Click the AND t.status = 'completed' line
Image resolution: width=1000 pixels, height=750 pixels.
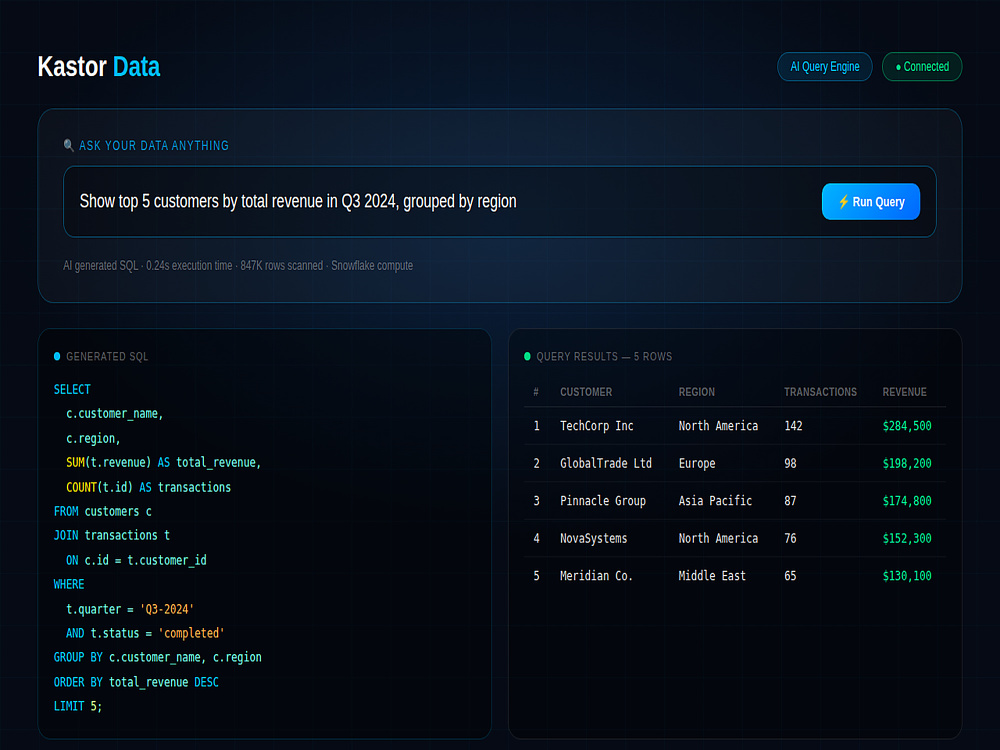click(x=145, y=633)
